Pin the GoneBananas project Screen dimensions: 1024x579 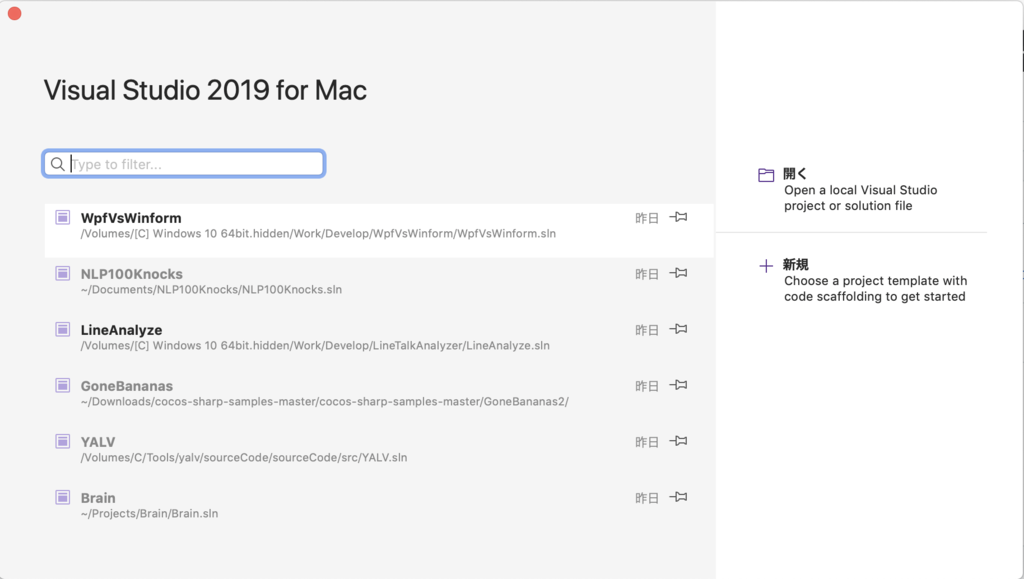679,385
